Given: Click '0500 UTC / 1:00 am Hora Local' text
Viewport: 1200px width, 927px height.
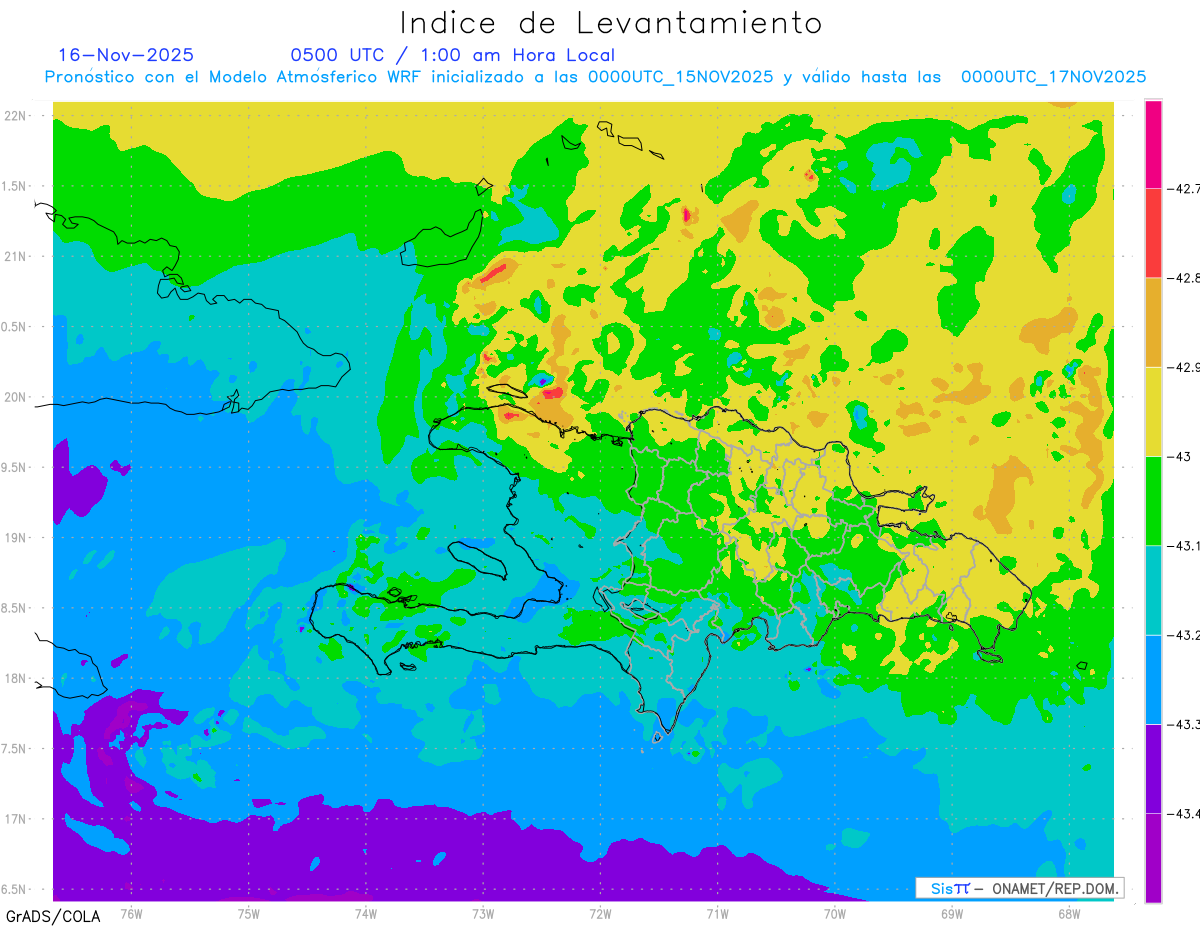Looking at the screenshot, I should [x=453, y=55].
